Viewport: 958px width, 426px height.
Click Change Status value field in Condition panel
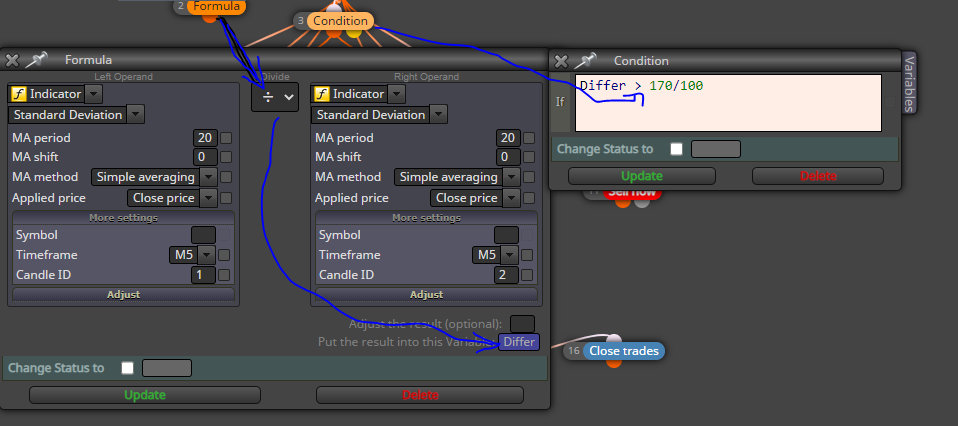click(x=716, y=149)
